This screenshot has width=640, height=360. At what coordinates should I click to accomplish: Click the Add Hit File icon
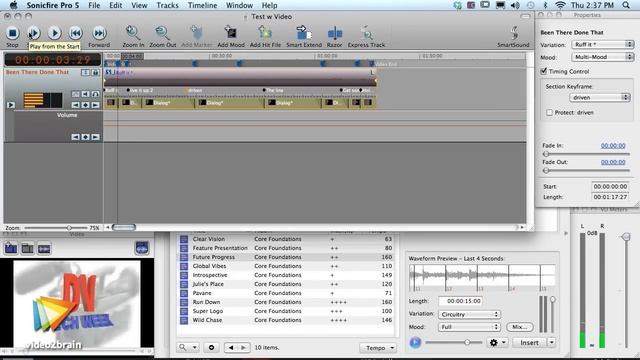click(x=265, y=33)
